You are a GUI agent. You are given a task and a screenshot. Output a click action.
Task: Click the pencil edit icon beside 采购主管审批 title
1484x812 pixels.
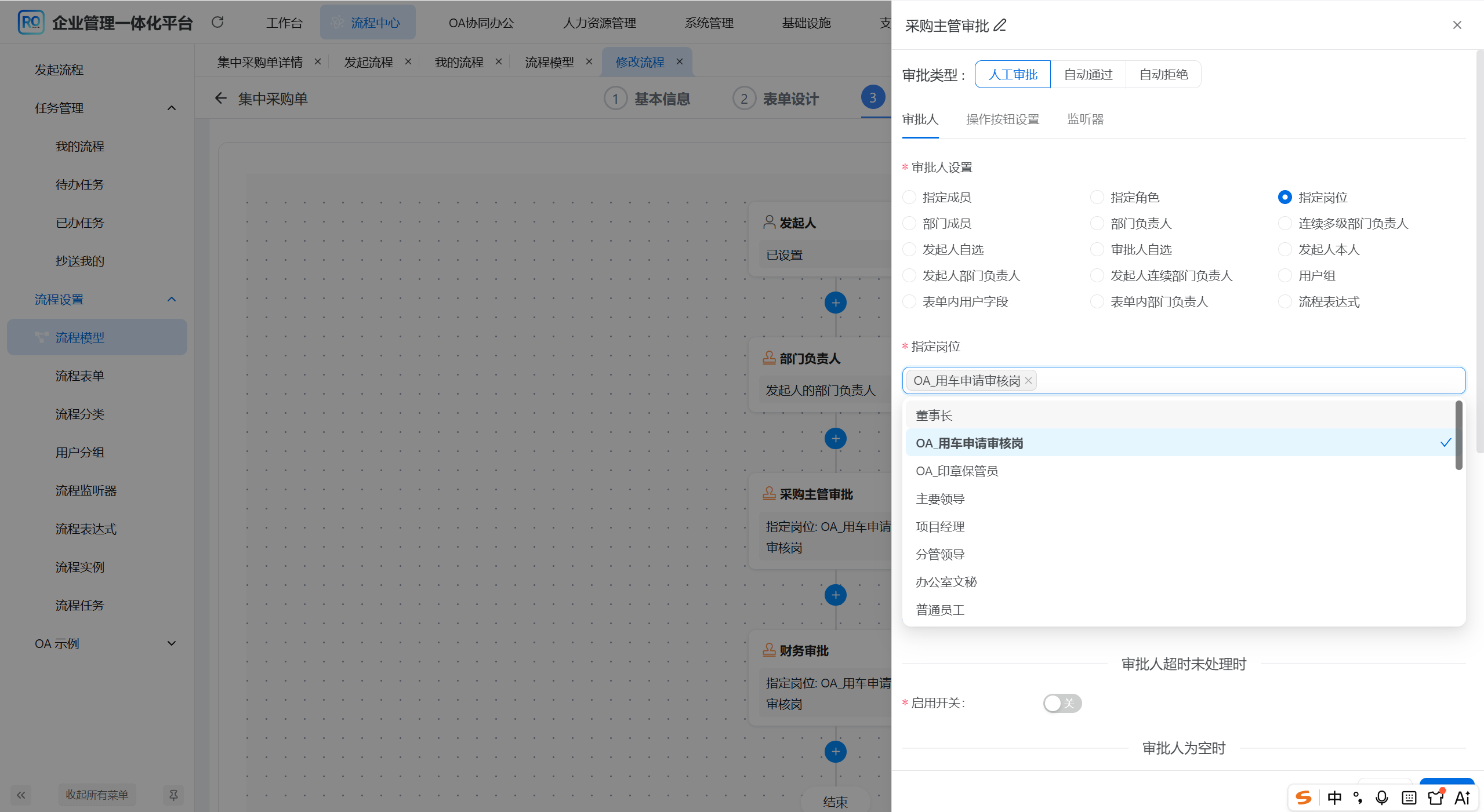tap(999, 26)
